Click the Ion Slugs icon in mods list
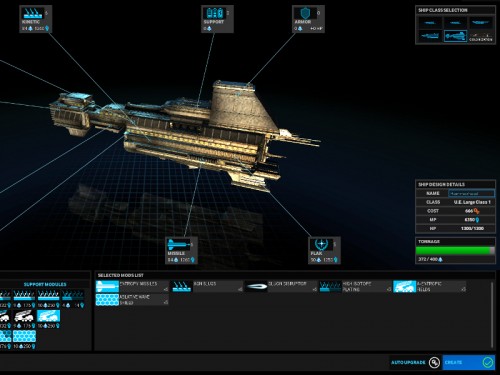Image resolution: width=500 pixels, height=375 pixels. point(182,286)
